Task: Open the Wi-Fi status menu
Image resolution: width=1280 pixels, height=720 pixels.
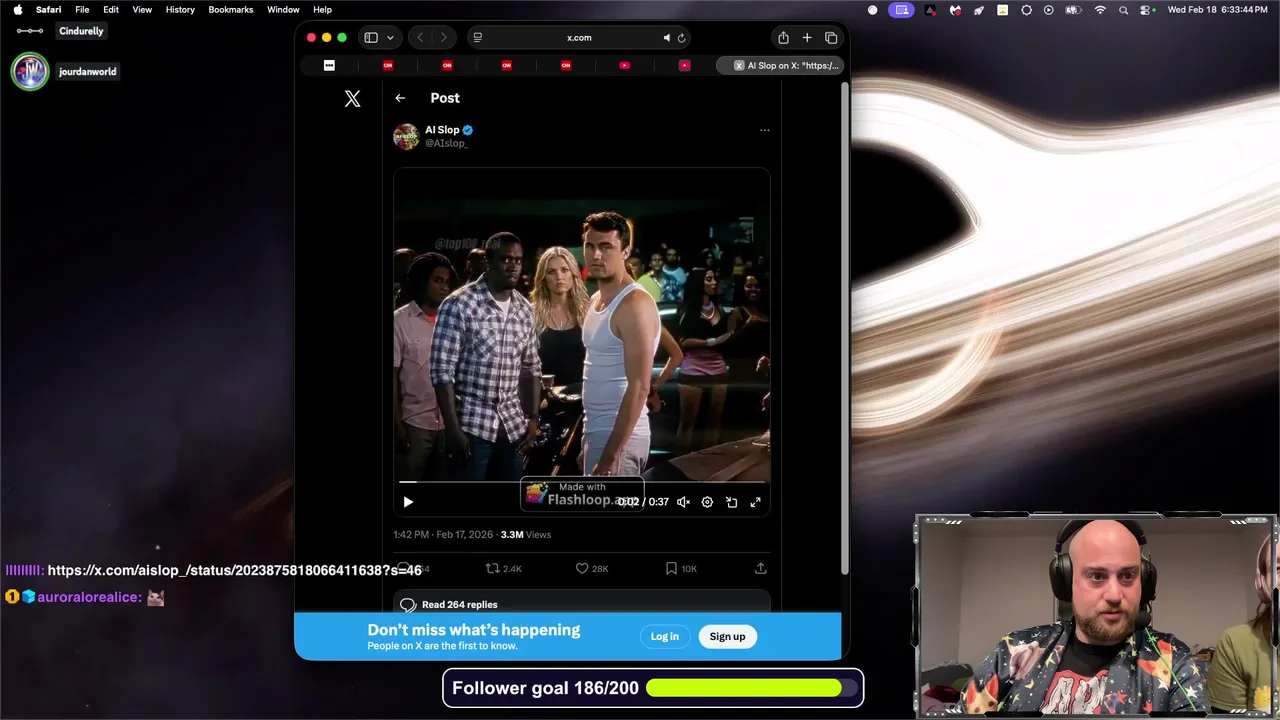Action: pos(1100,10)
